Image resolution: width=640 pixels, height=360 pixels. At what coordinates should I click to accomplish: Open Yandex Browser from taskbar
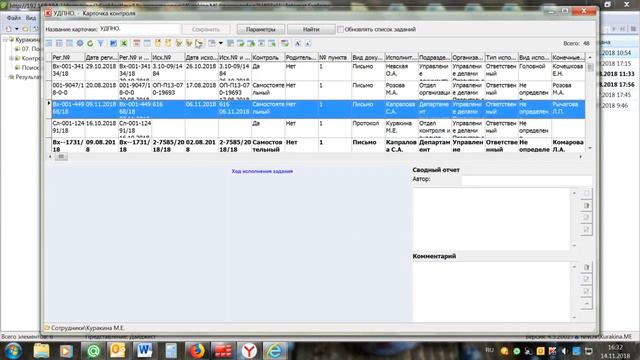tap(249, 351)
